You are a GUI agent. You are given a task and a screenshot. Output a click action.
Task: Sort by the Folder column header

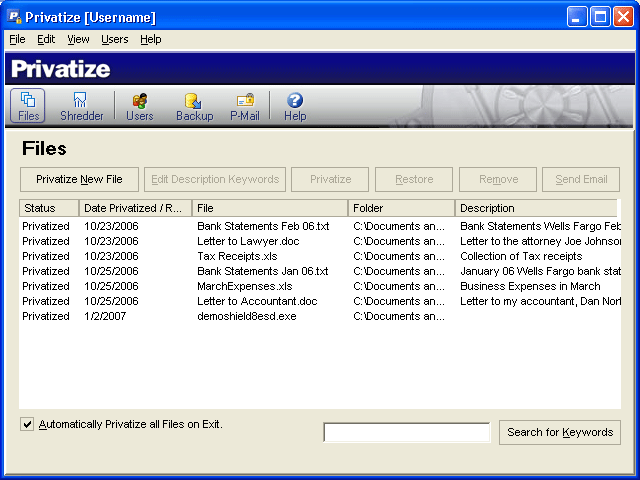402,208
